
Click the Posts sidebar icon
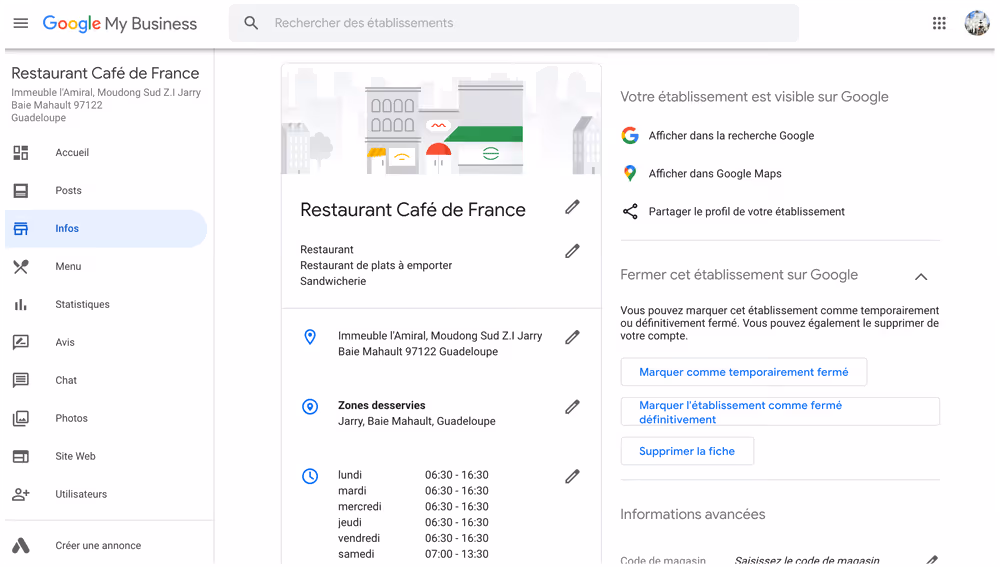point(21,191)
